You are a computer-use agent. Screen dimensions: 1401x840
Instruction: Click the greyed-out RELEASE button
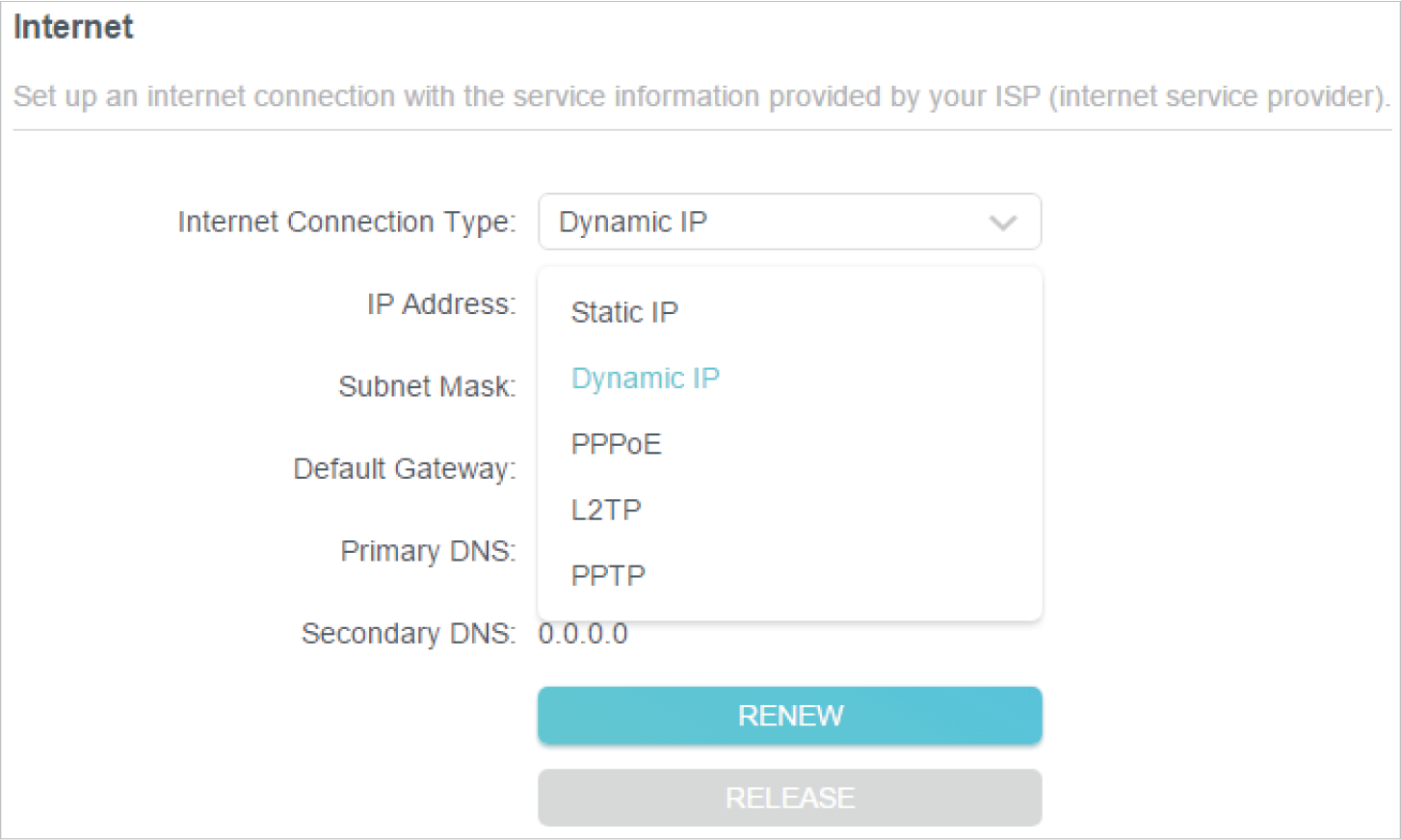[789, 798]
